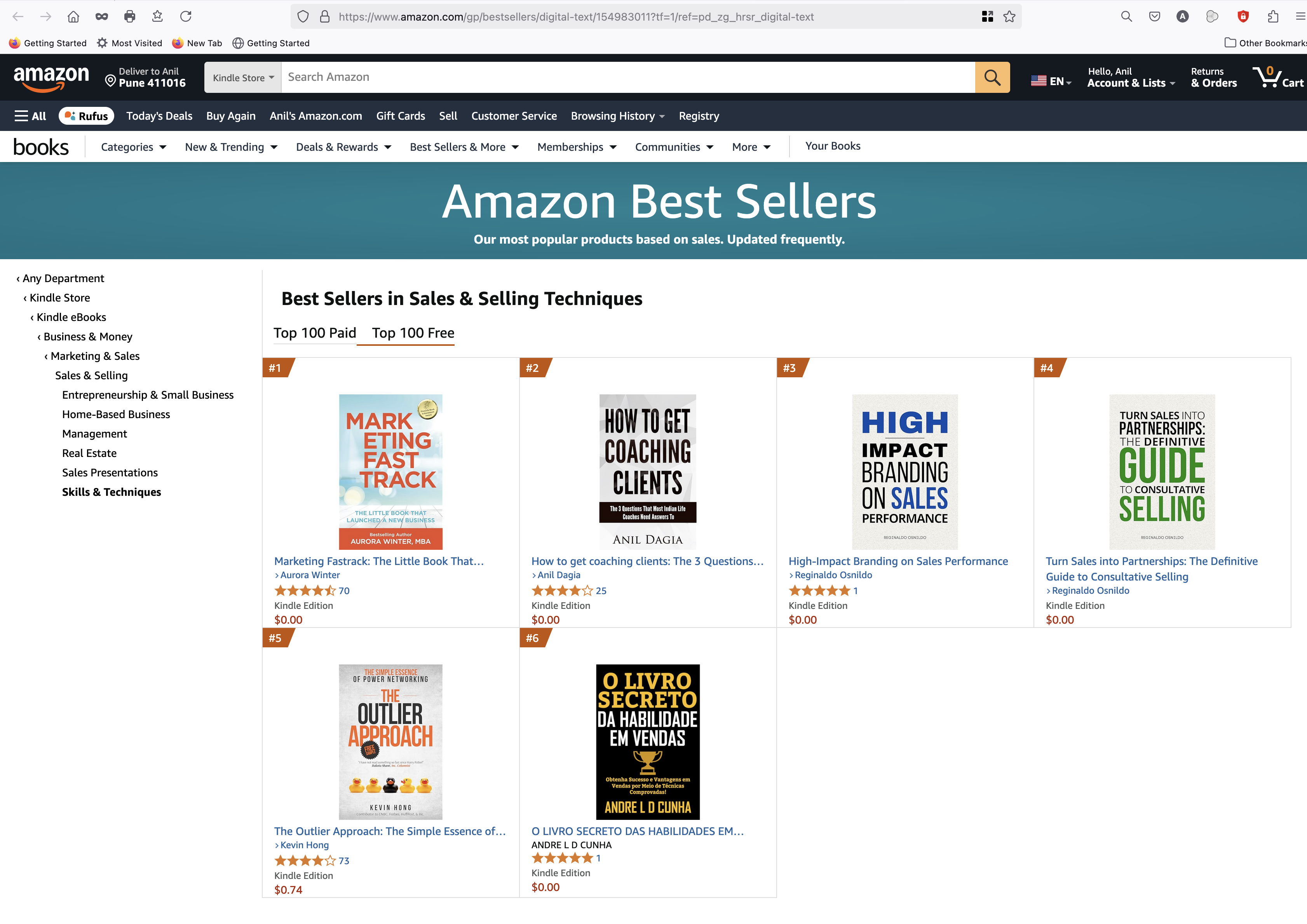Click the Amazon logo to go home
The height and width of the screenshot is (924, 1307).
pos(51,77)
